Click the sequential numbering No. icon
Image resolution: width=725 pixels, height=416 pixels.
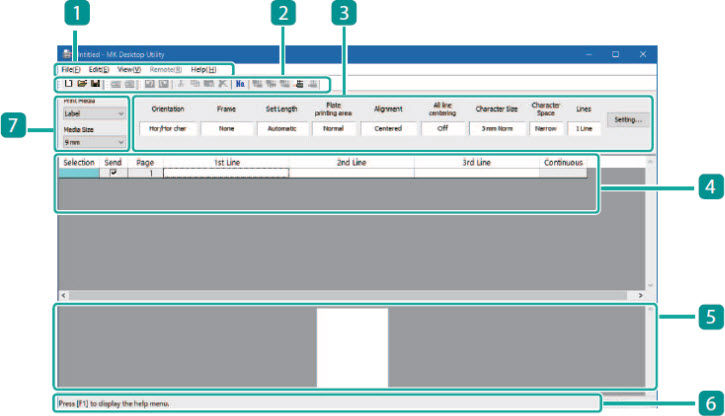[x=241, y=85]
